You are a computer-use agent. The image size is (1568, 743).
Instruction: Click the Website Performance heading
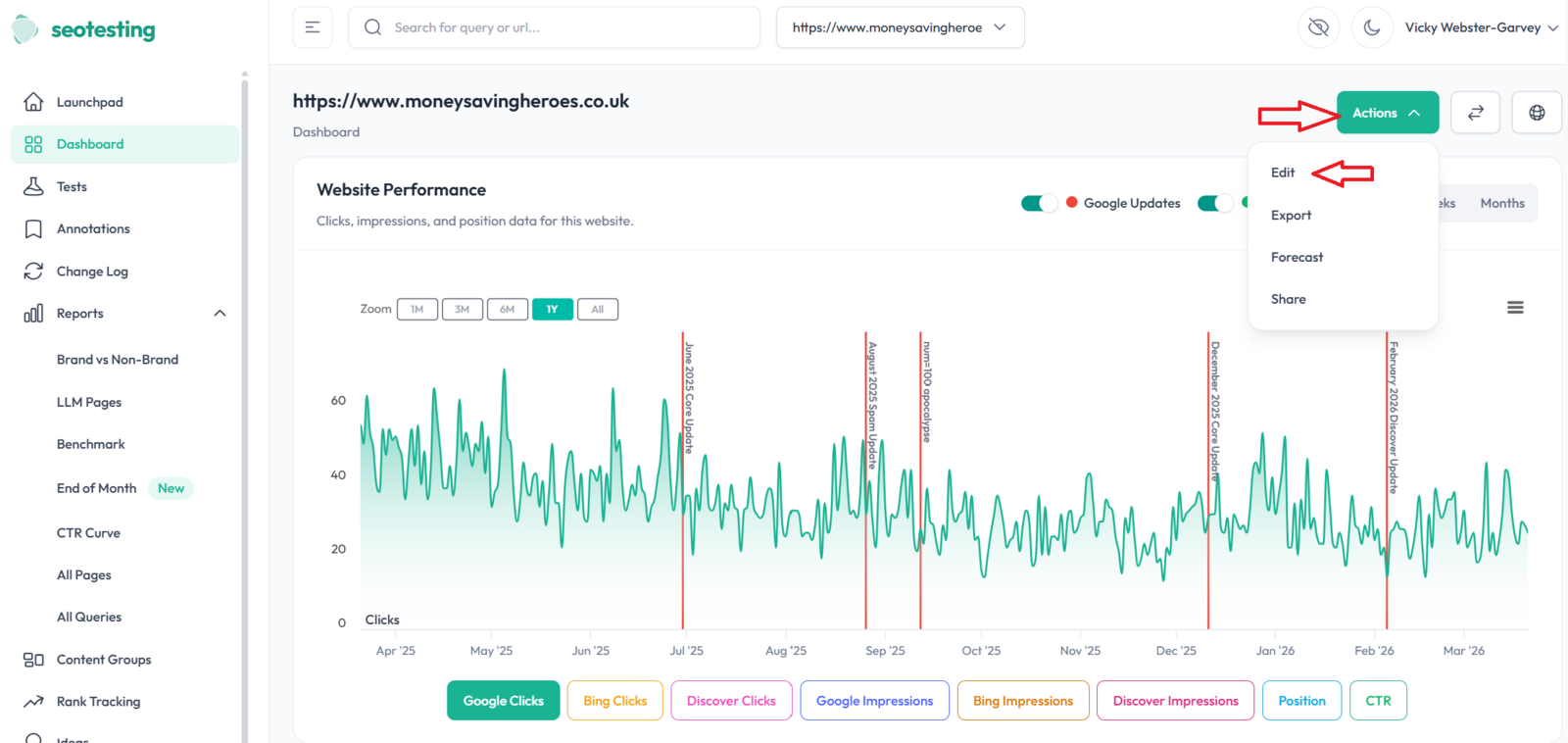click(401, 190)
